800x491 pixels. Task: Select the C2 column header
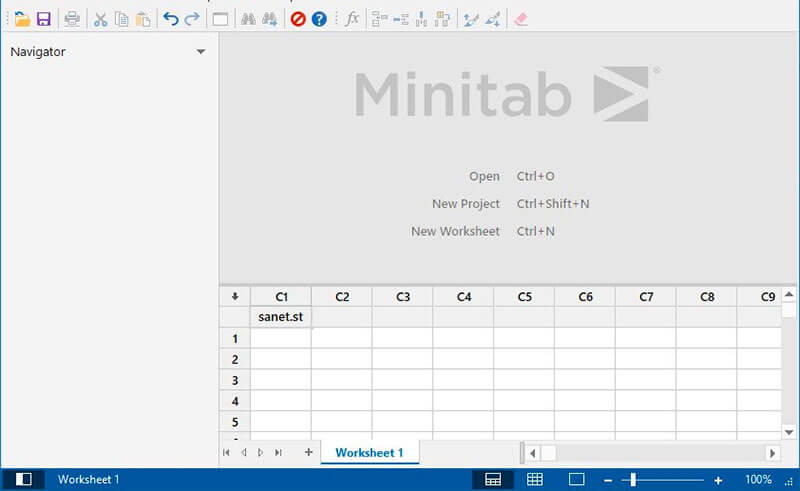point(342,297)
